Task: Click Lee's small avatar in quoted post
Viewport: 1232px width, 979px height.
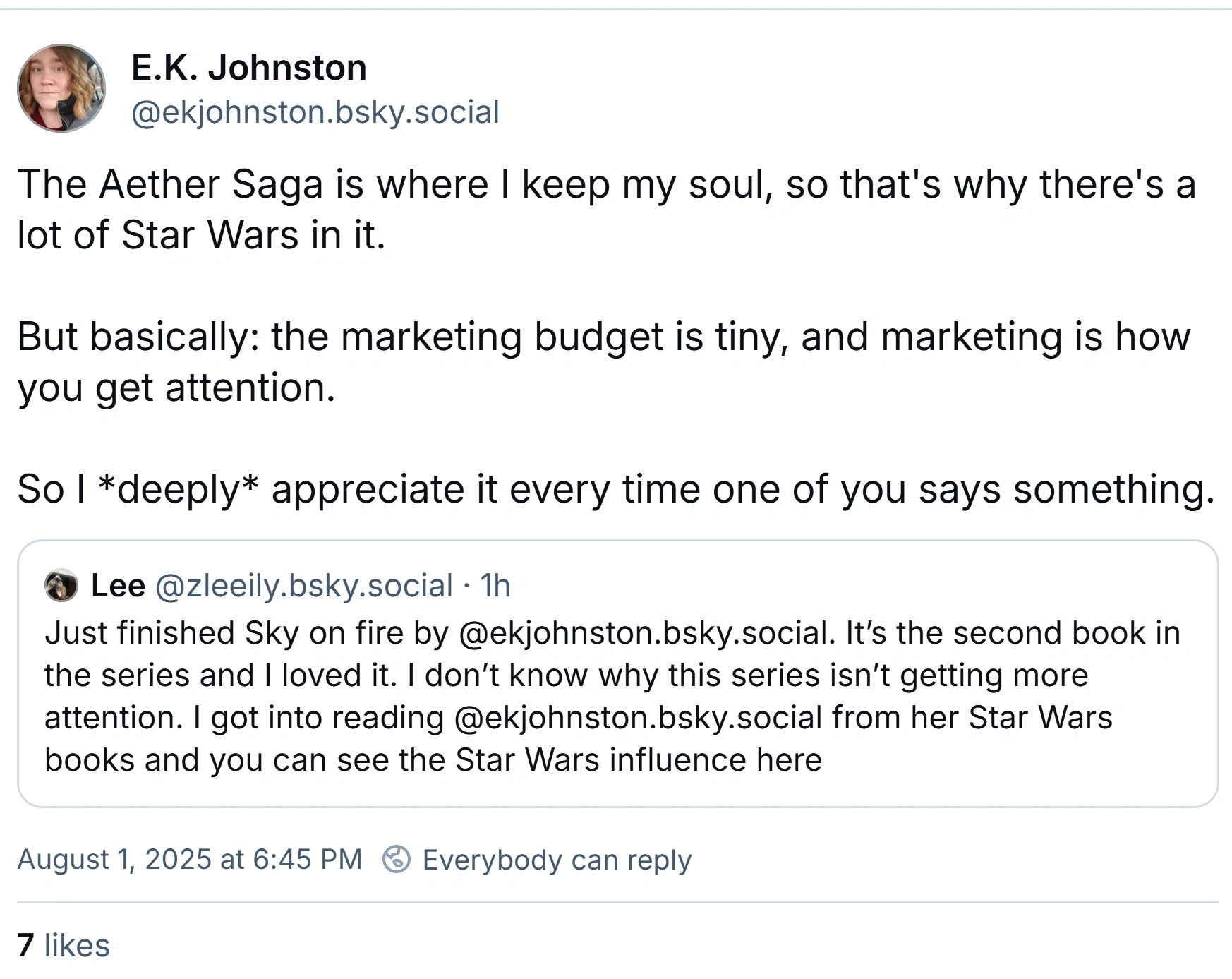Action: [x=61, y=585]
